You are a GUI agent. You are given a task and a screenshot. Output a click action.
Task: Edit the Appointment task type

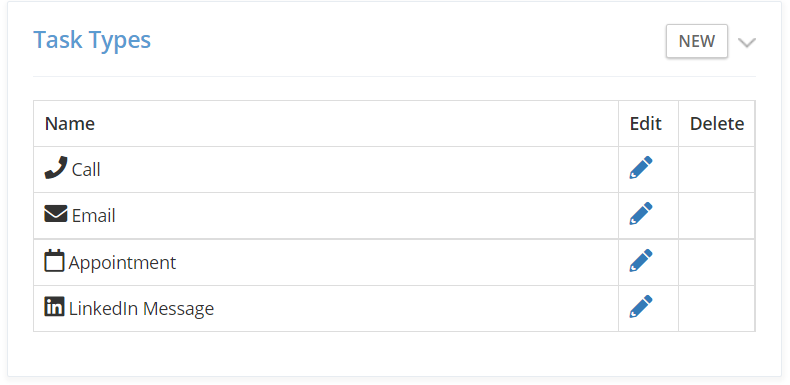(x=641, y=261)
